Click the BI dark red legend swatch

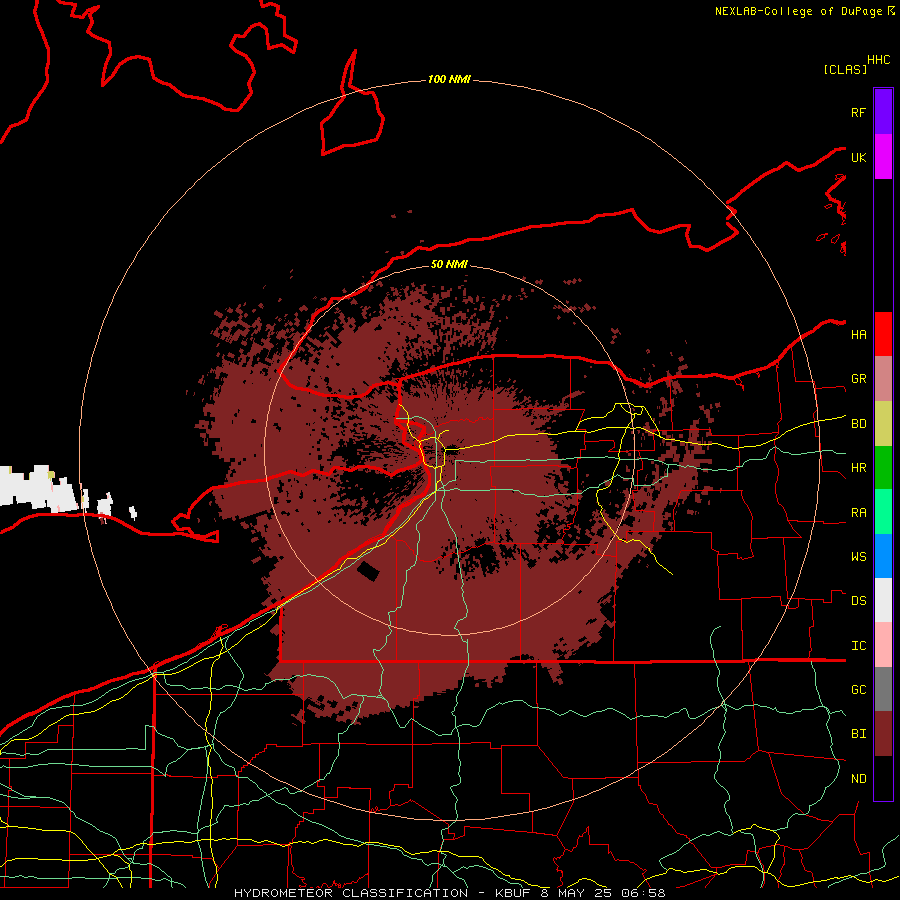(883, 734)
